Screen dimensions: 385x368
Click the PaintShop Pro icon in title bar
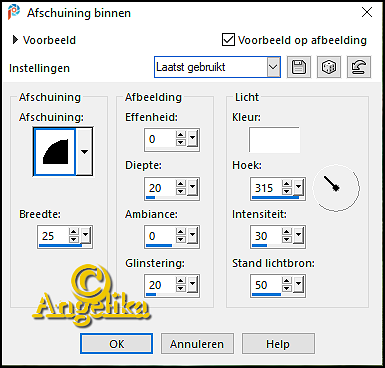(x=14, y=13)
